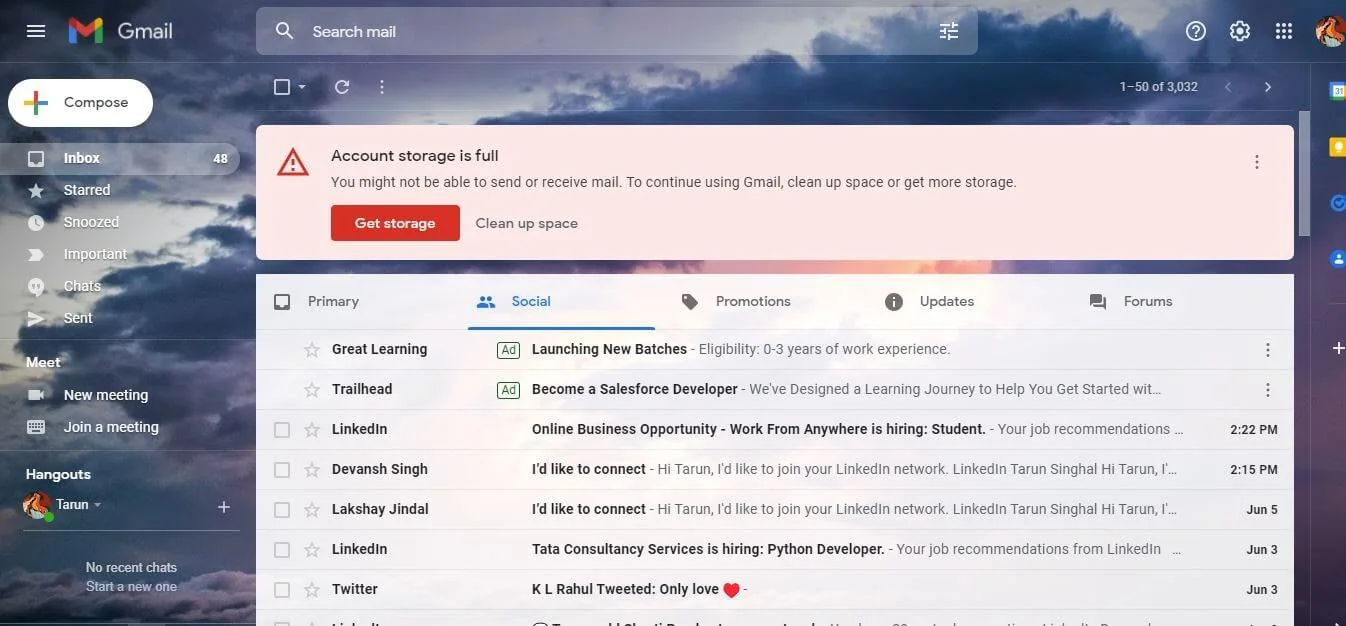Open the Sent folder
Image resolution: width=1346 pixels, height=626 pixels.
(x=120, y=318)
